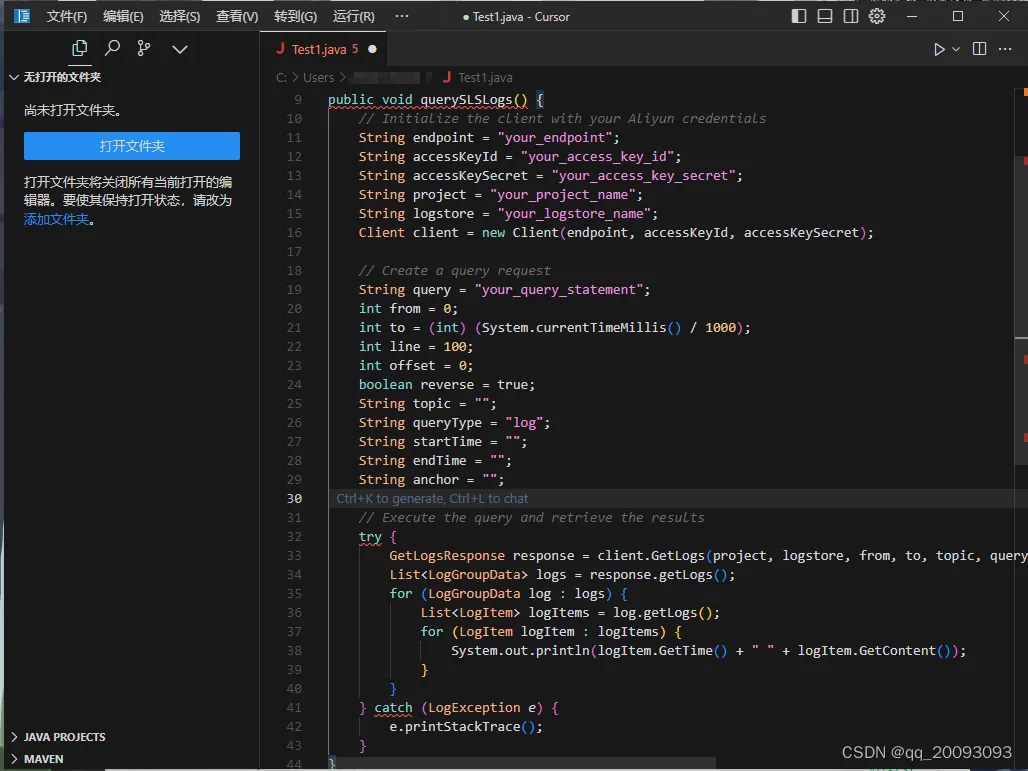Toggle the secondary sidebar layout icon
1028x771 pixels.
[850, 16]
